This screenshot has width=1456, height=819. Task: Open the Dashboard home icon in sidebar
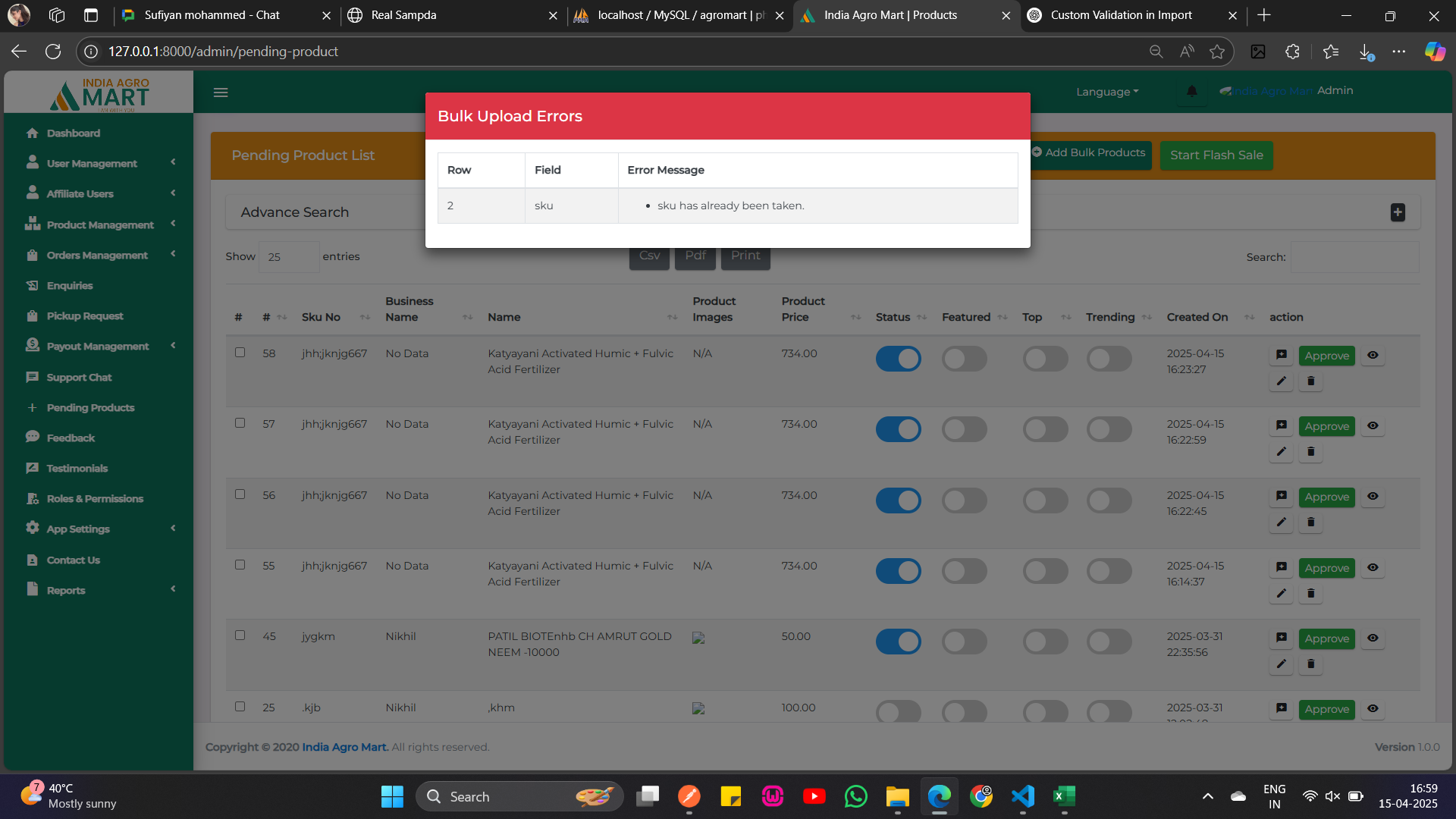pyautogui.click(x=32, y=133)
